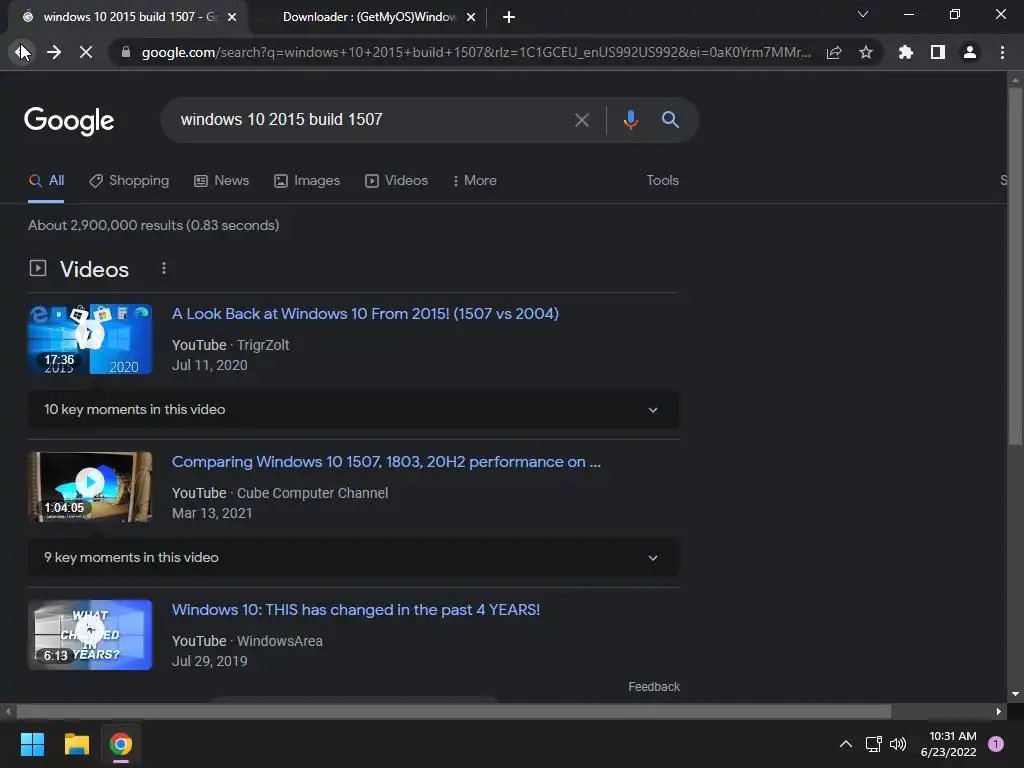Click the Chrome taskbar icon
This screenshot has height=768, width=1024.
point(121,744)
